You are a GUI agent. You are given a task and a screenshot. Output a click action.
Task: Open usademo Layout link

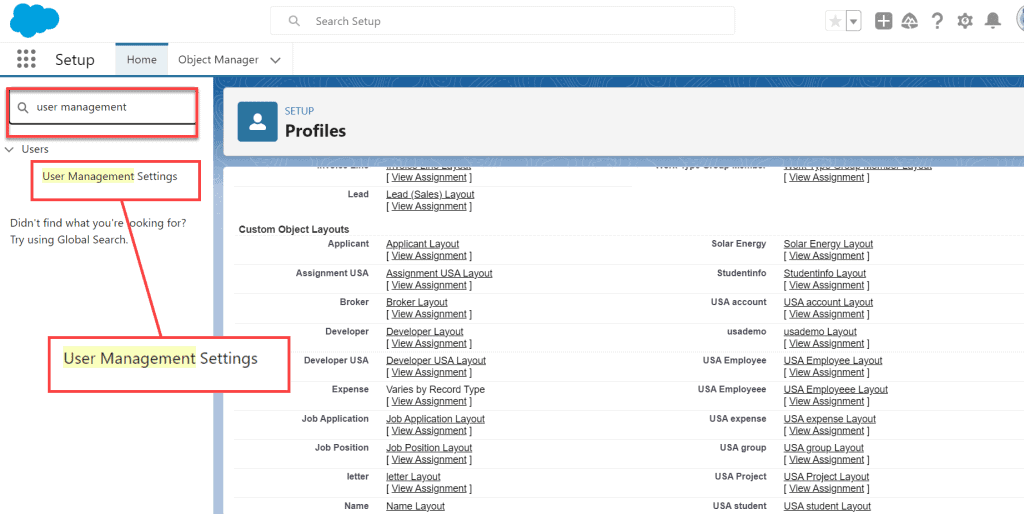coord(820,332)
